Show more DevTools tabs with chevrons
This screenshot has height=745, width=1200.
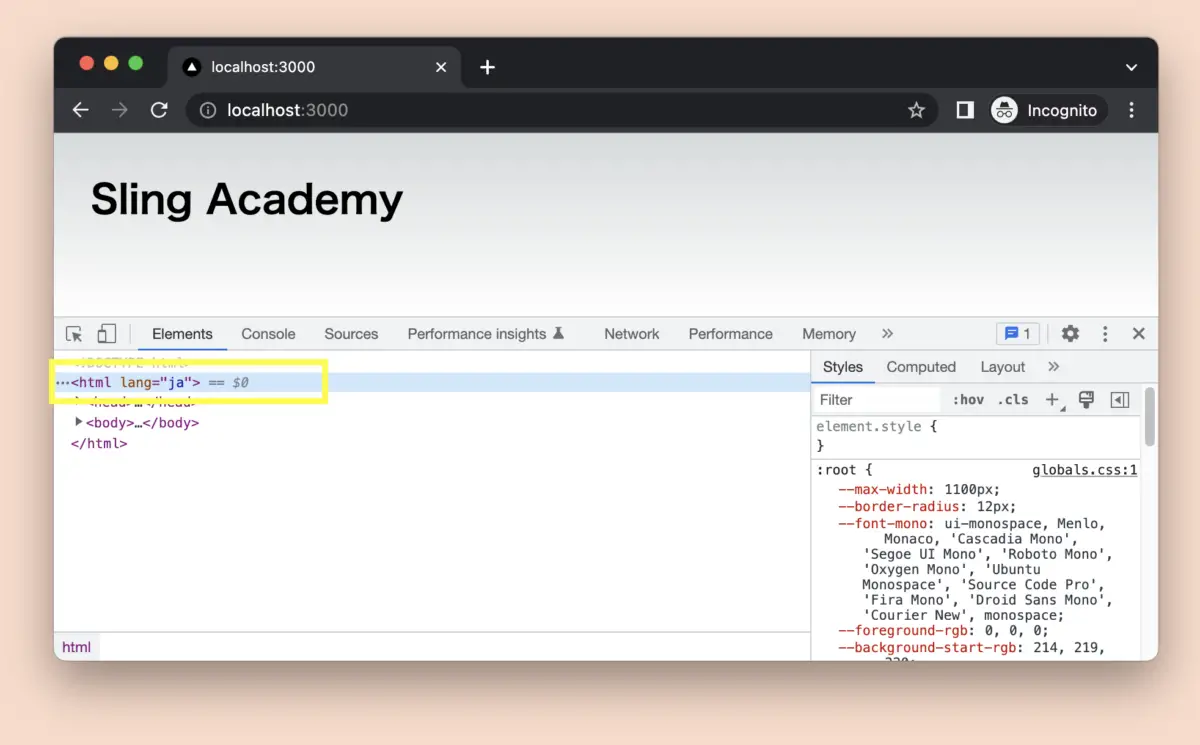click(887, 334)
